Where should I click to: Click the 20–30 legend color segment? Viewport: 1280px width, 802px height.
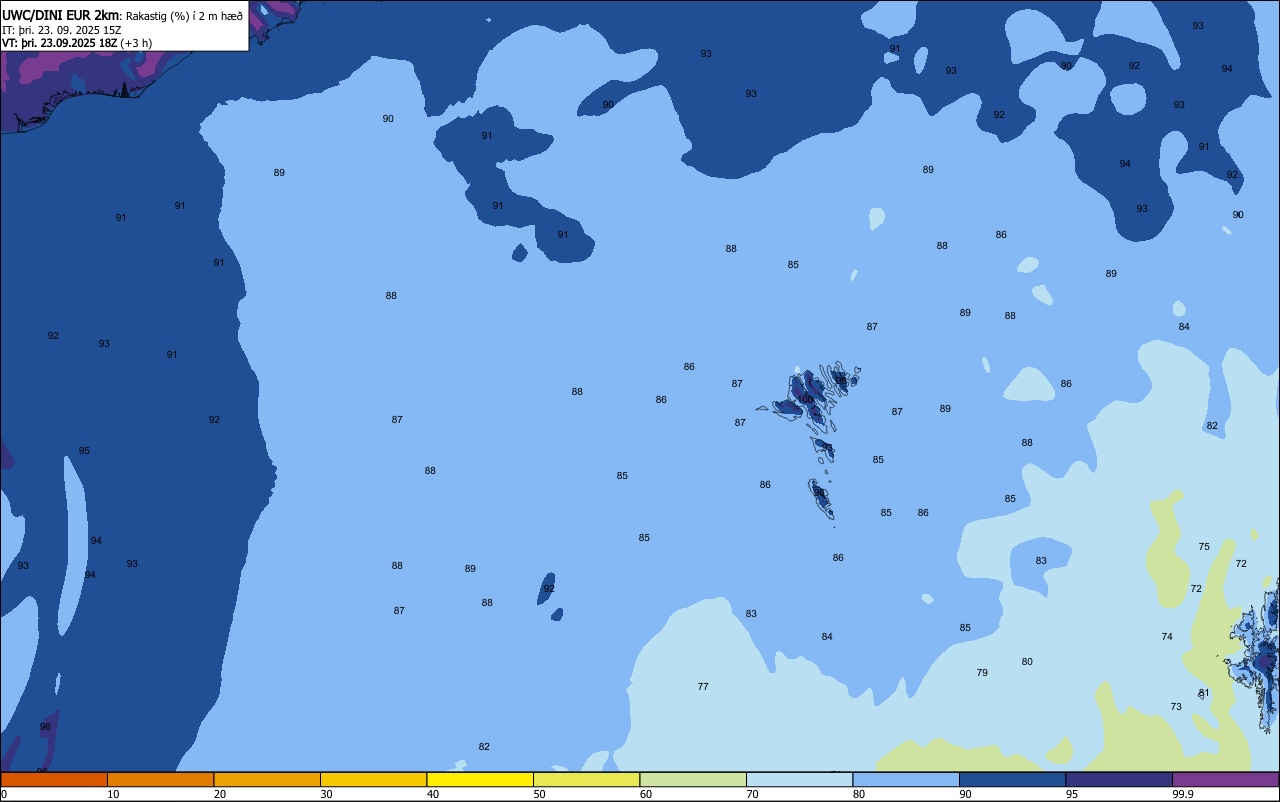(x=267, y=779)
